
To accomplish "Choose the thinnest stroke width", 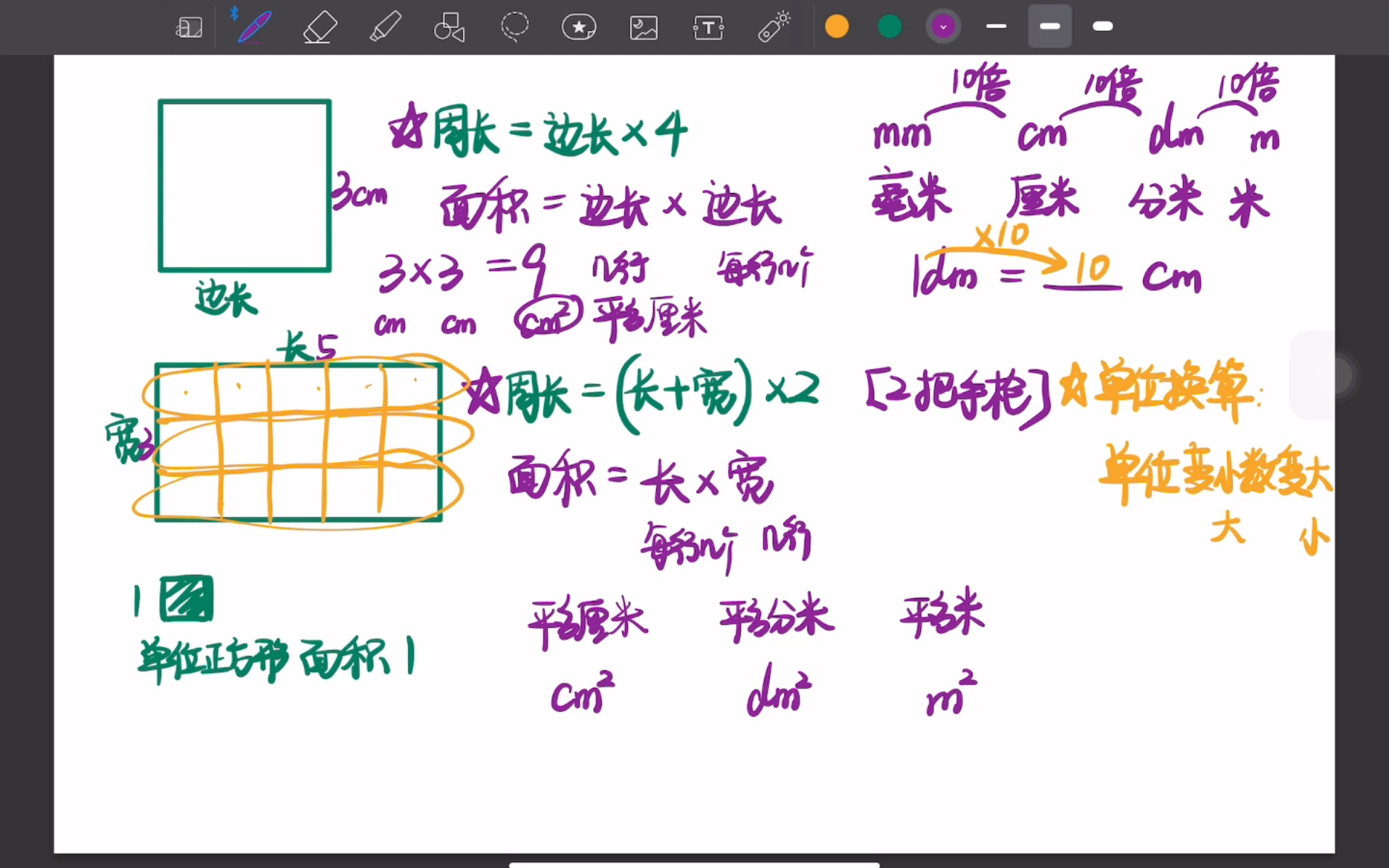I will (x=997, y=27).
